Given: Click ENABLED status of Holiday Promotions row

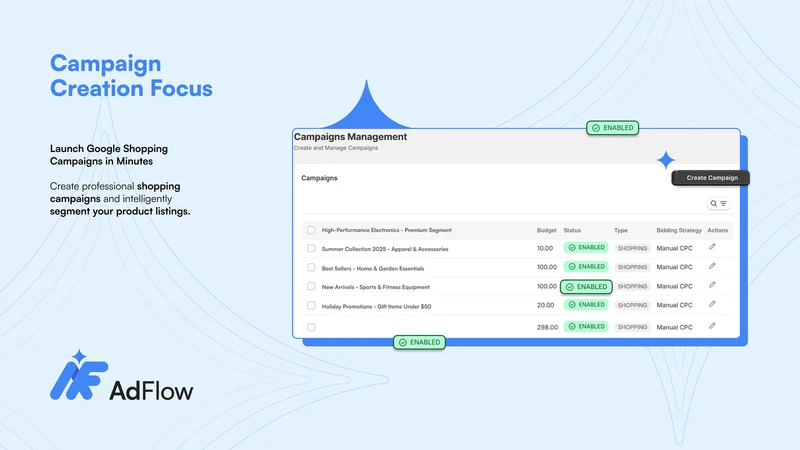Looking at the screenshot, I should click(x=586, y=305).
